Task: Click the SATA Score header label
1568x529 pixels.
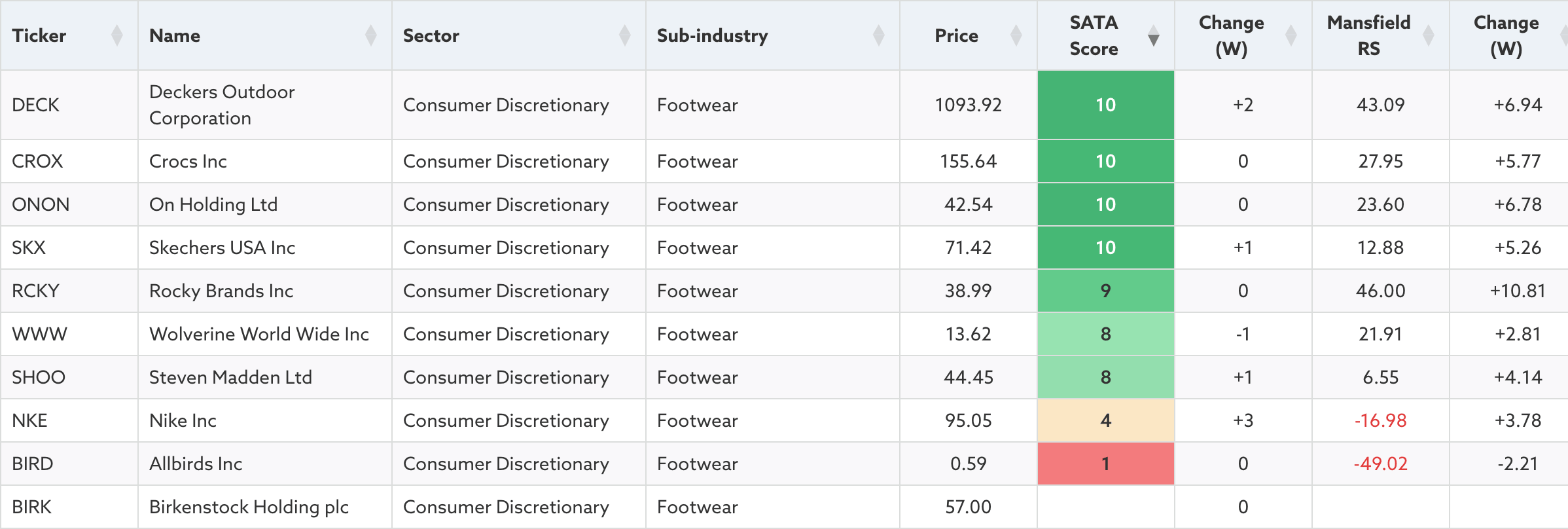Action: point(1094,35)
